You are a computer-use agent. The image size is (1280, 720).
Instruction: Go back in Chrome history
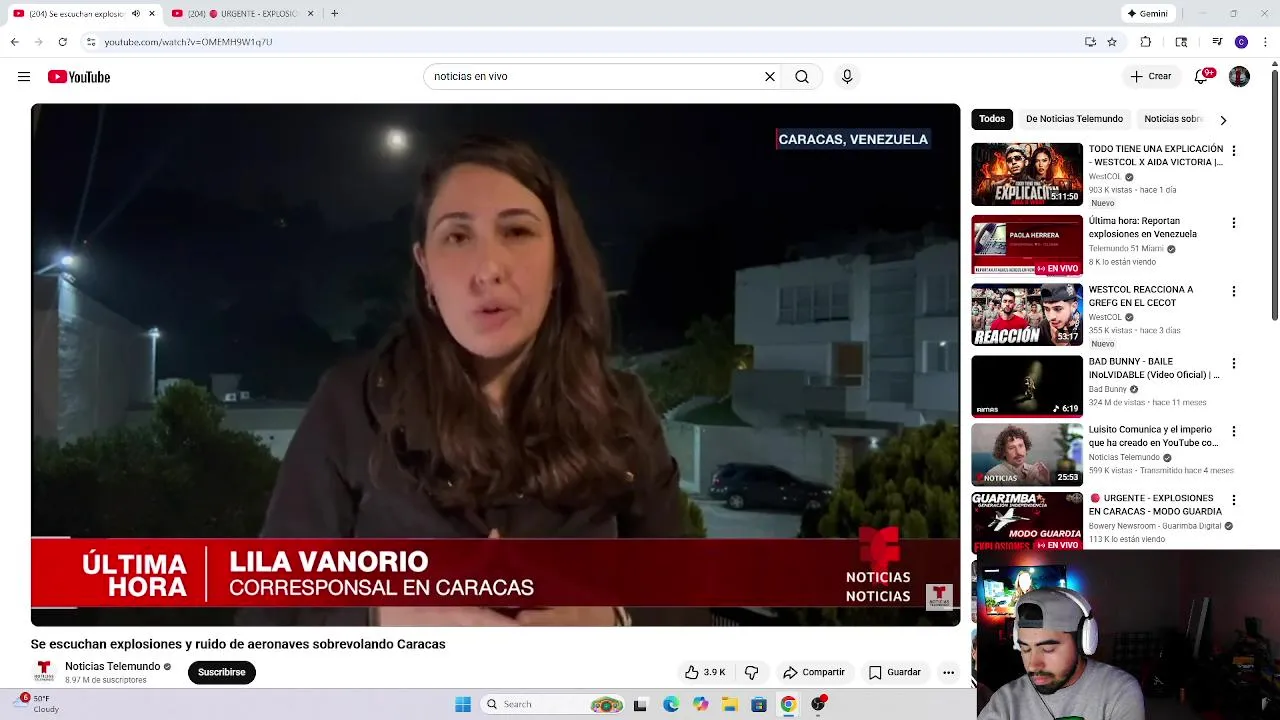point(15,42)
